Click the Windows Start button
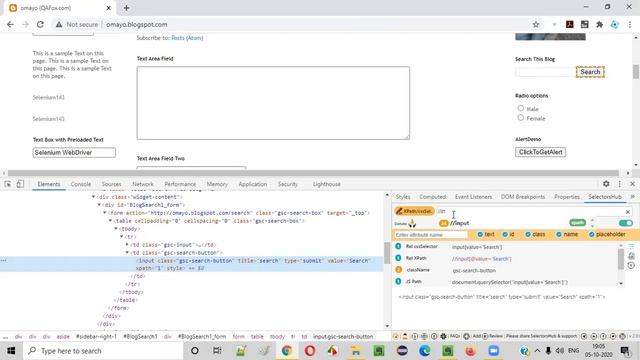Image resolution: width=640 pixels, height=360 pixels. [11, 351]
